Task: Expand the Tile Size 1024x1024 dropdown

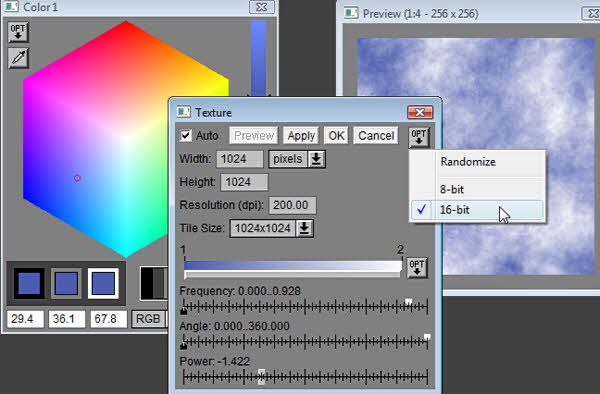Action: click(x=304, y=228)
